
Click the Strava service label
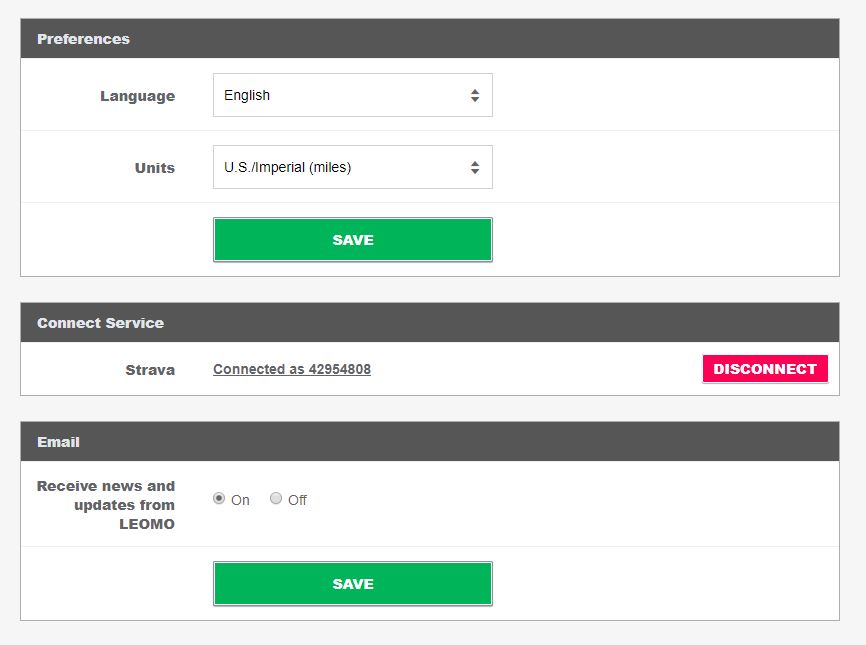pyautogui.click(x=150, y=370)
